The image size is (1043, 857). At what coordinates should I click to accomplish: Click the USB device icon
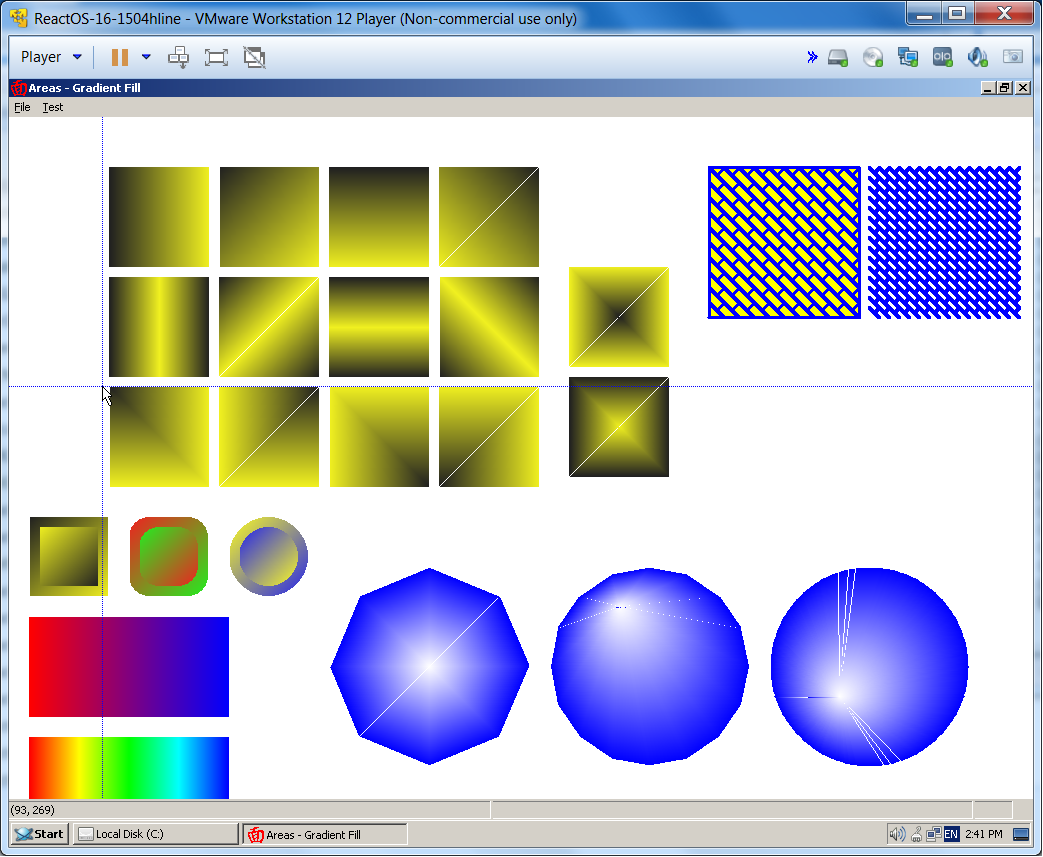(x=943, y=57)
